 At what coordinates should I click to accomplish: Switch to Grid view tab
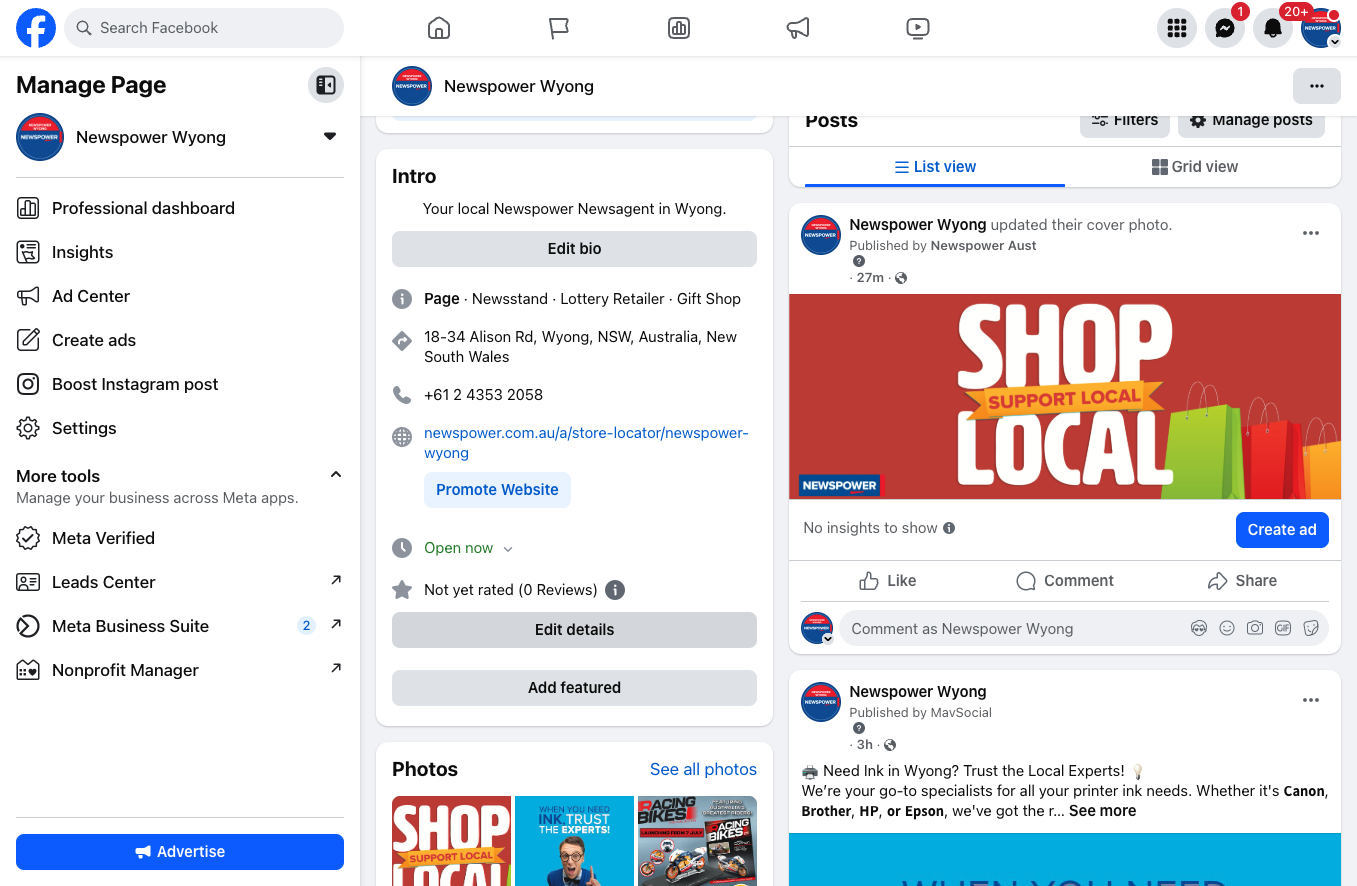tap(1195, 167)
